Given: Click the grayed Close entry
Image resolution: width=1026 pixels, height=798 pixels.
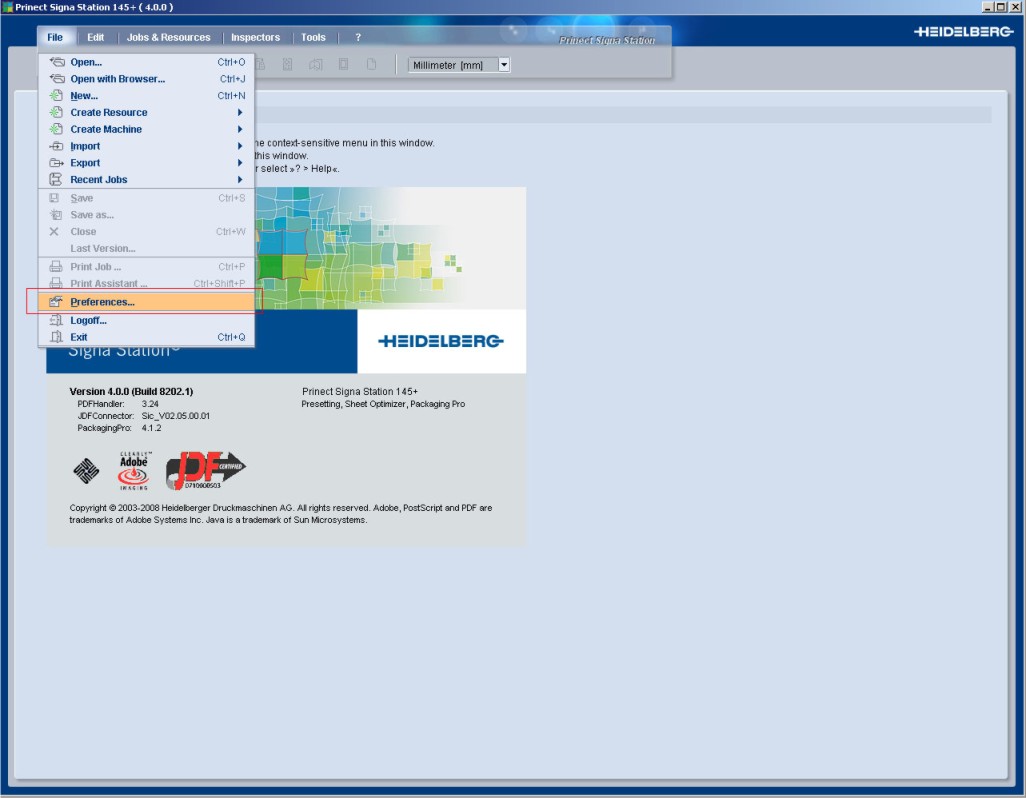Looking at the screenshot, I should (147, 232).
